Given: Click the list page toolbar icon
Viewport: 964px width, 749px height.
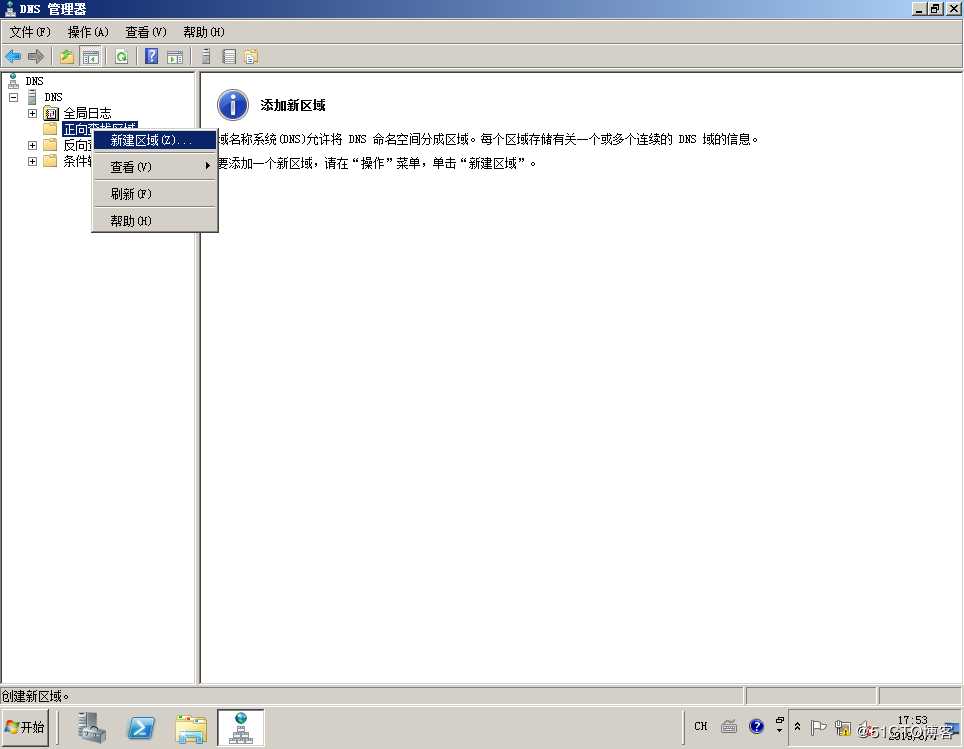Looking at the screenshot, I should click(229, 57).
